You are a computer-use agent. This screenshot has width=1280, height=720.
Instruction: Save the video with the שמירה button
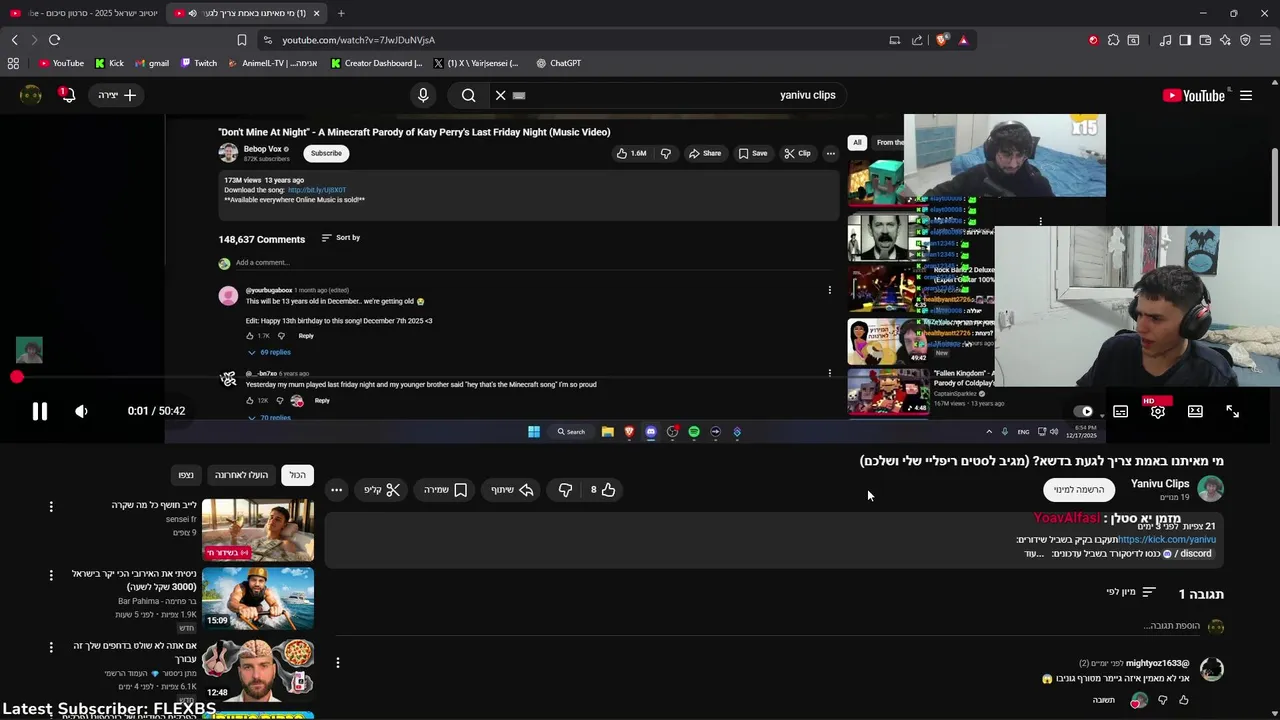click(x=446, y=490)
